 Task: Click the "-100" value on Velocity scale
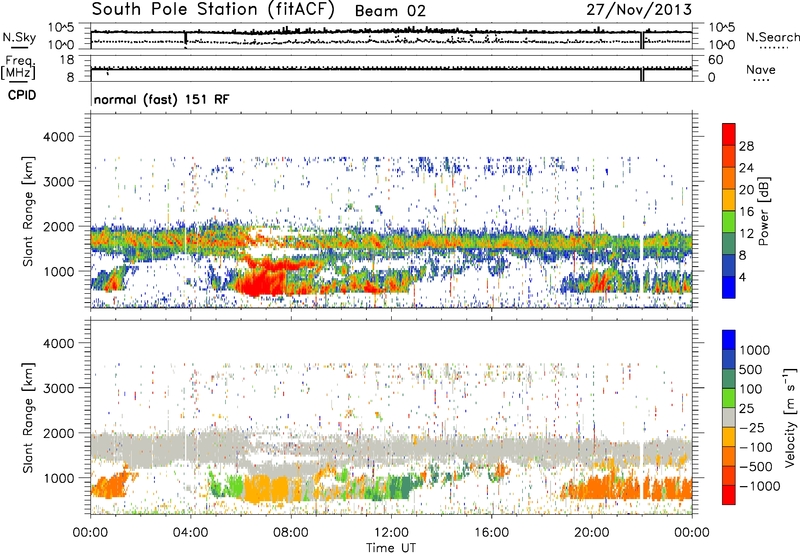tap(756, 447)
